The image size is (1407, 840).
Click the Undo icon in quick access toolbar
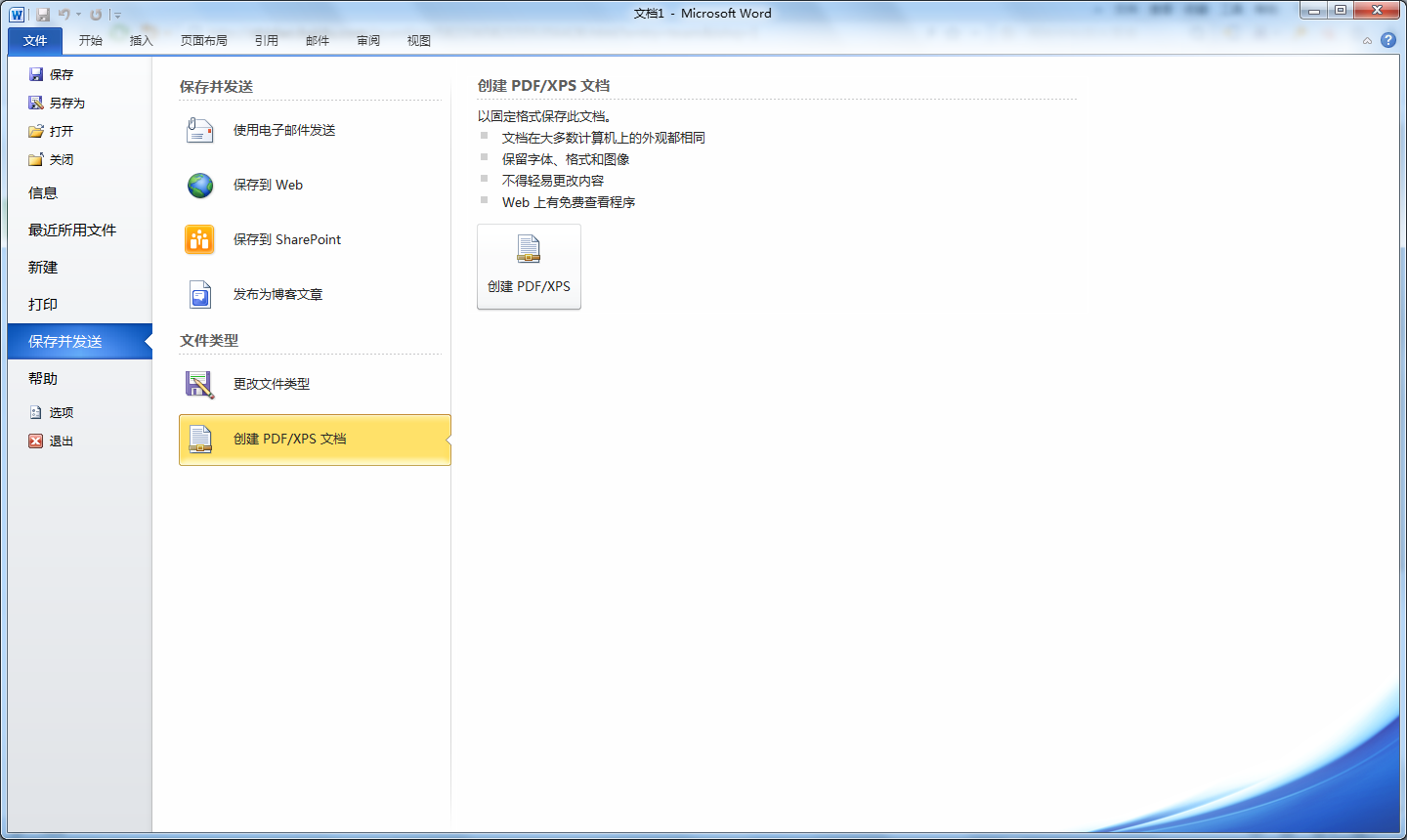point(64,15)
